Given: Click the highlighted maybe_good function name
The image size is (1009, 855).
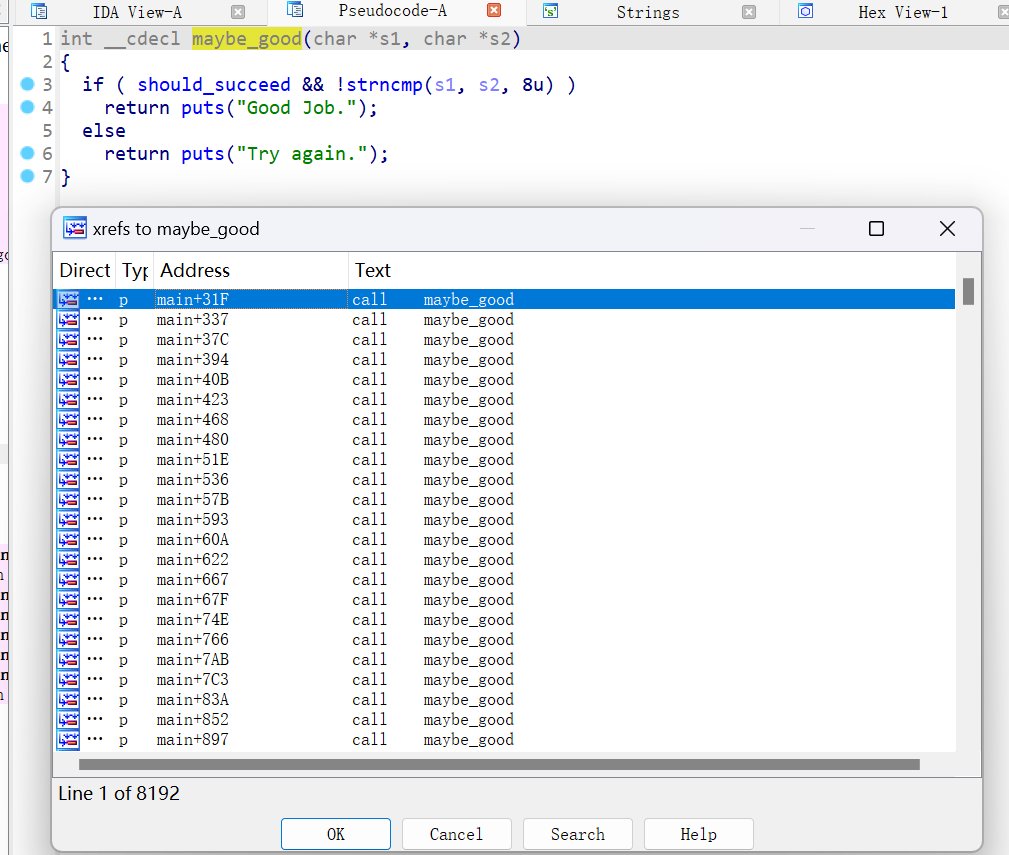Looking at the screenshot, I should tap(246, 39).
